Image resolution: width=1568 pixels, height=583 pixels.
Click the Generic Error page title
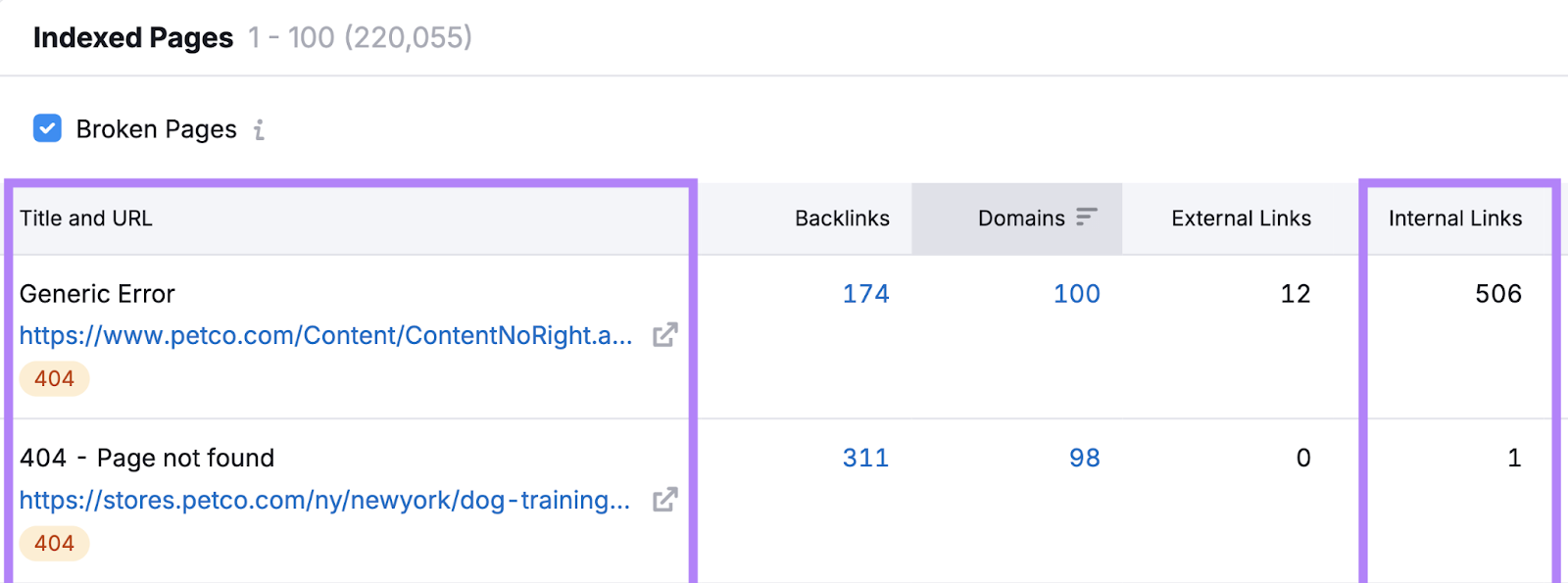(x=97, y=294)
